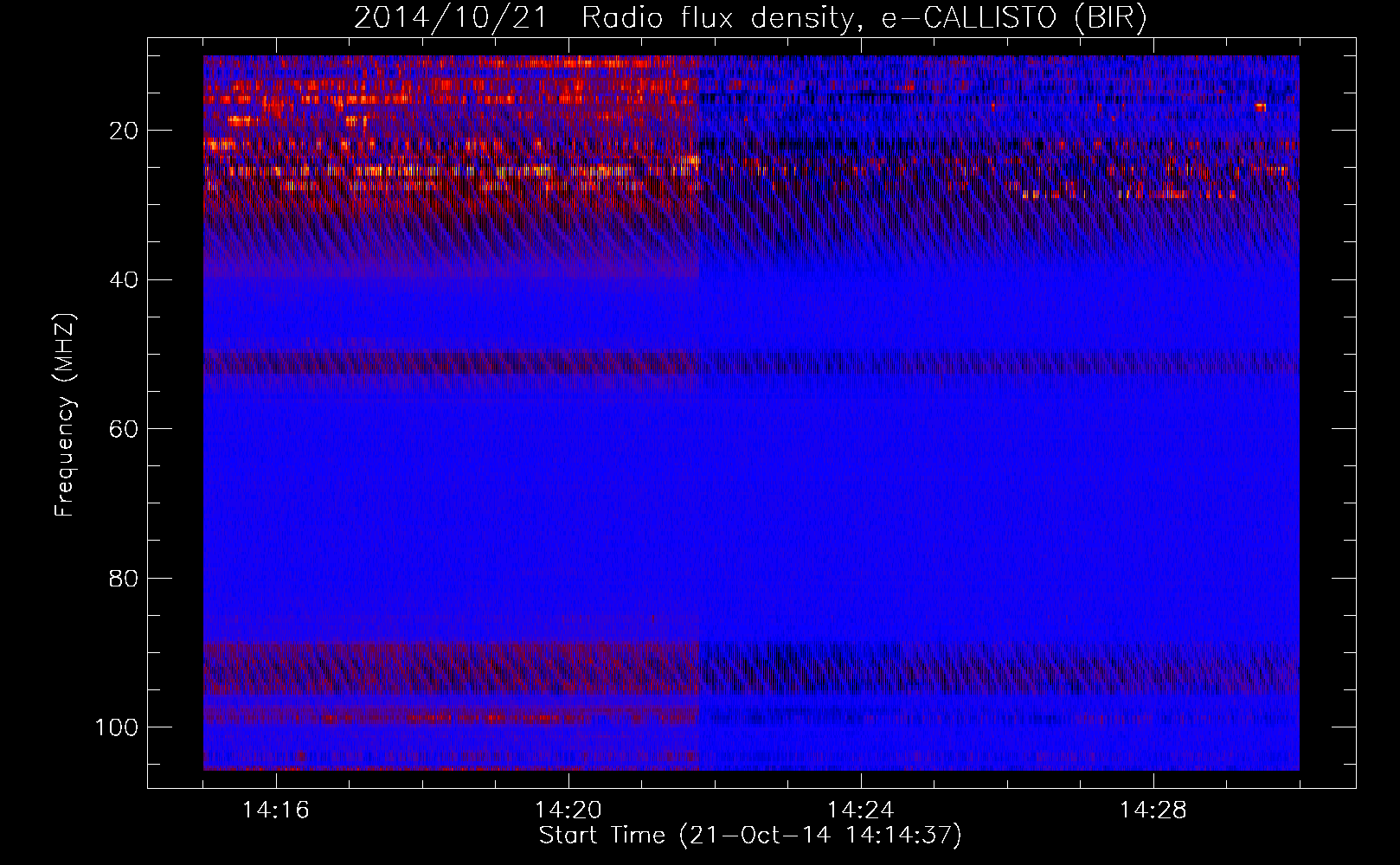Click the 14:28 time tick label

(x=1153, y=811)
